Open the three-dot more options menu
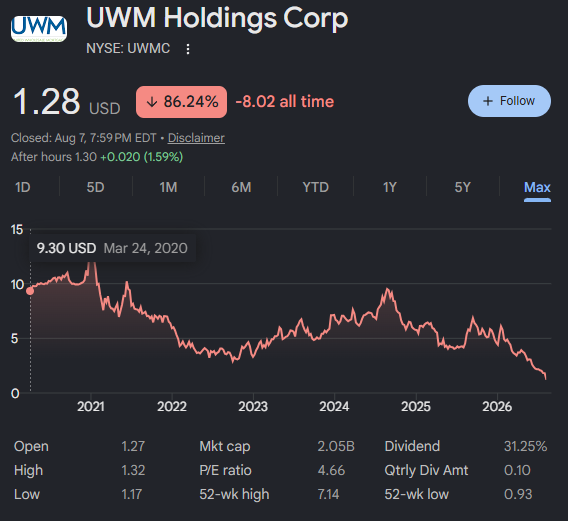Viewport: 568px width, 521px height. pyautogui.click(x=188, y=49)
